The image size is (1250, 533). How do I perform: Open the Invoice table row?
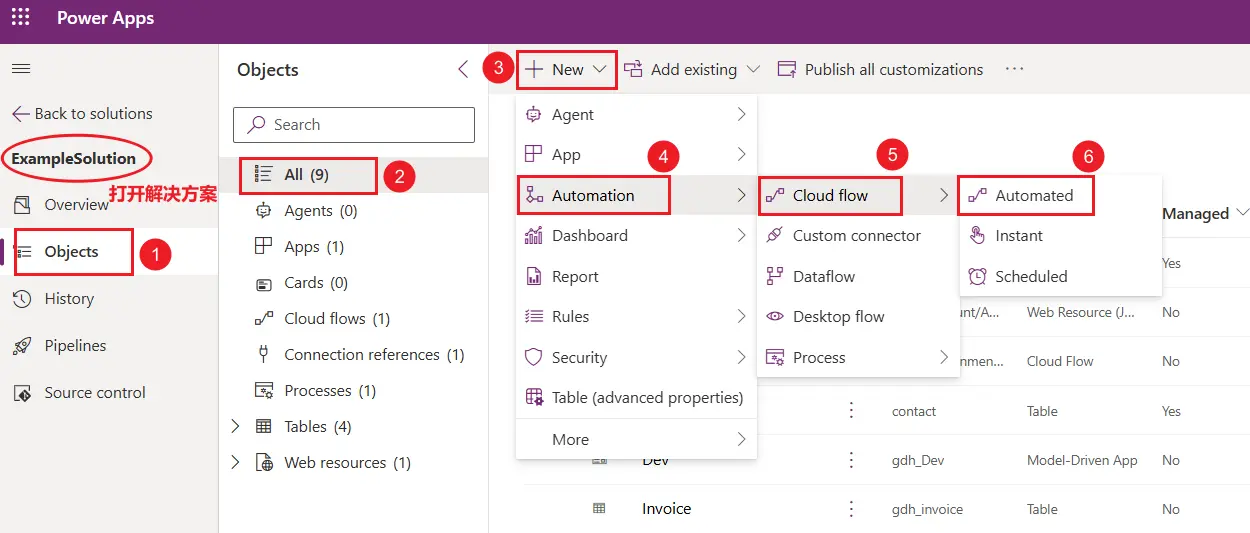[666, 509]
